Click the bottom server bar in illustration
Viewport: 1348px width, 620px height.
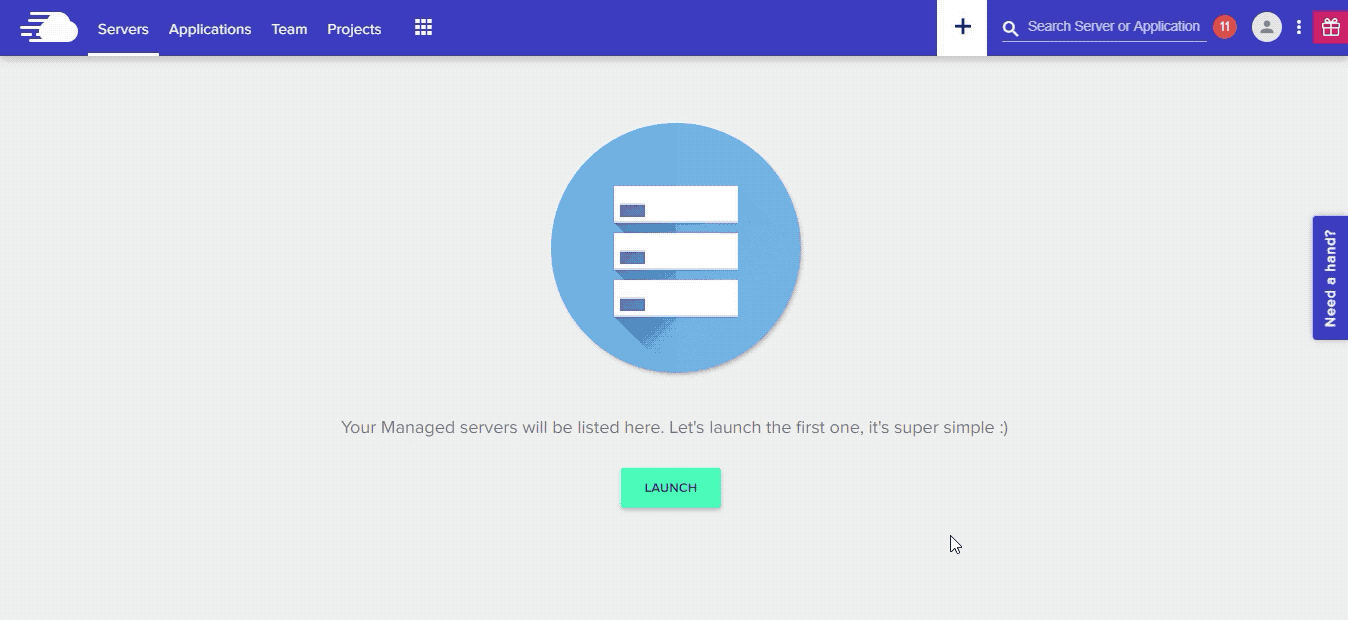tap(676, 298)
